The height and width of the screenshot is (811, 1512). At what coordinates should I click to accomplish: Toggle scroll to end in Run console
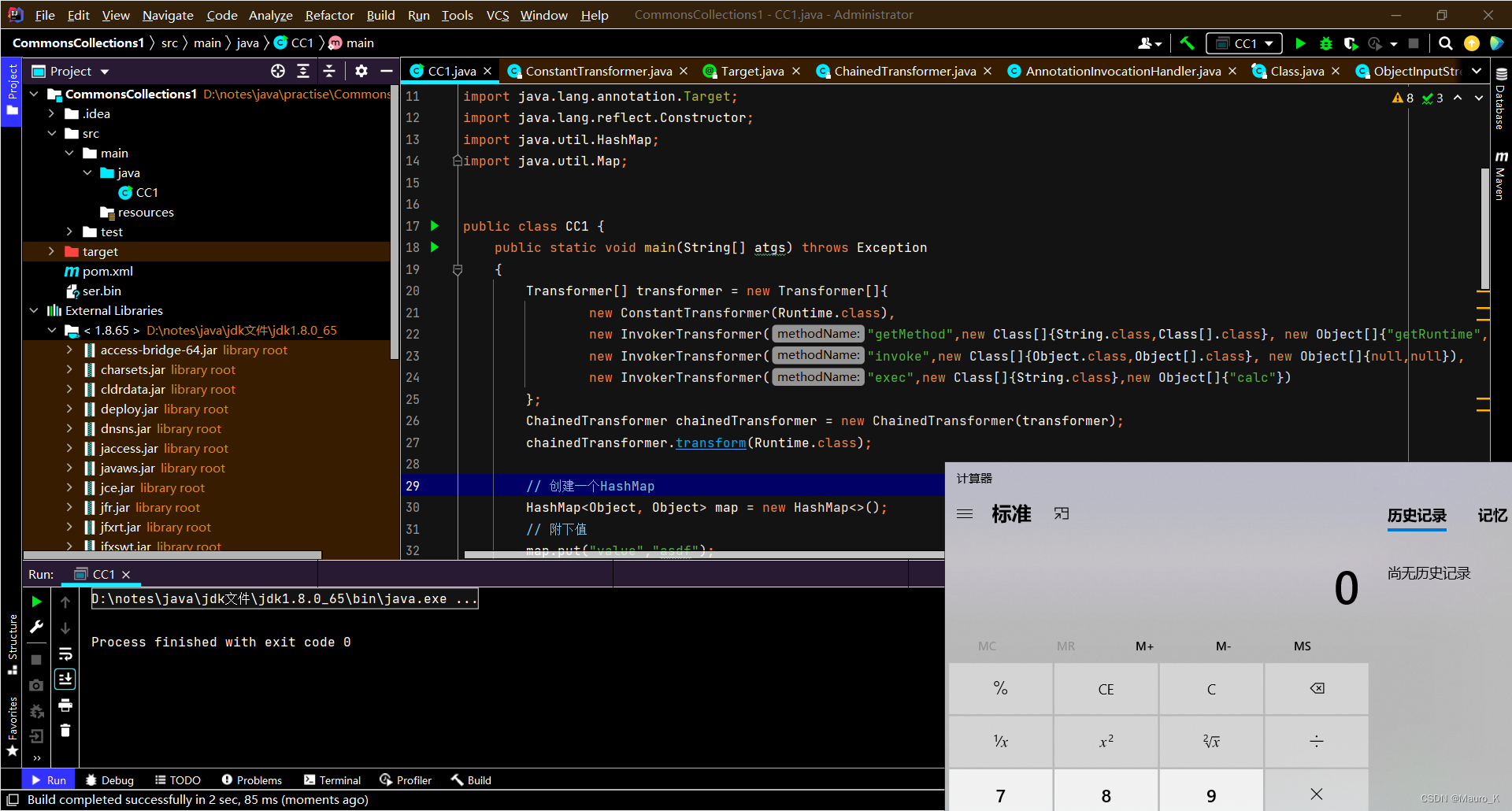pyautogui.click(x=65, y=679)
